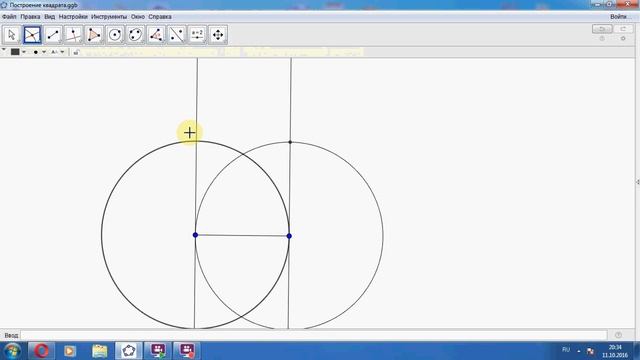This screenshot has width=640, height=360.
Task: Open screen recorder icon with red dot
Action: click(187, 351)
